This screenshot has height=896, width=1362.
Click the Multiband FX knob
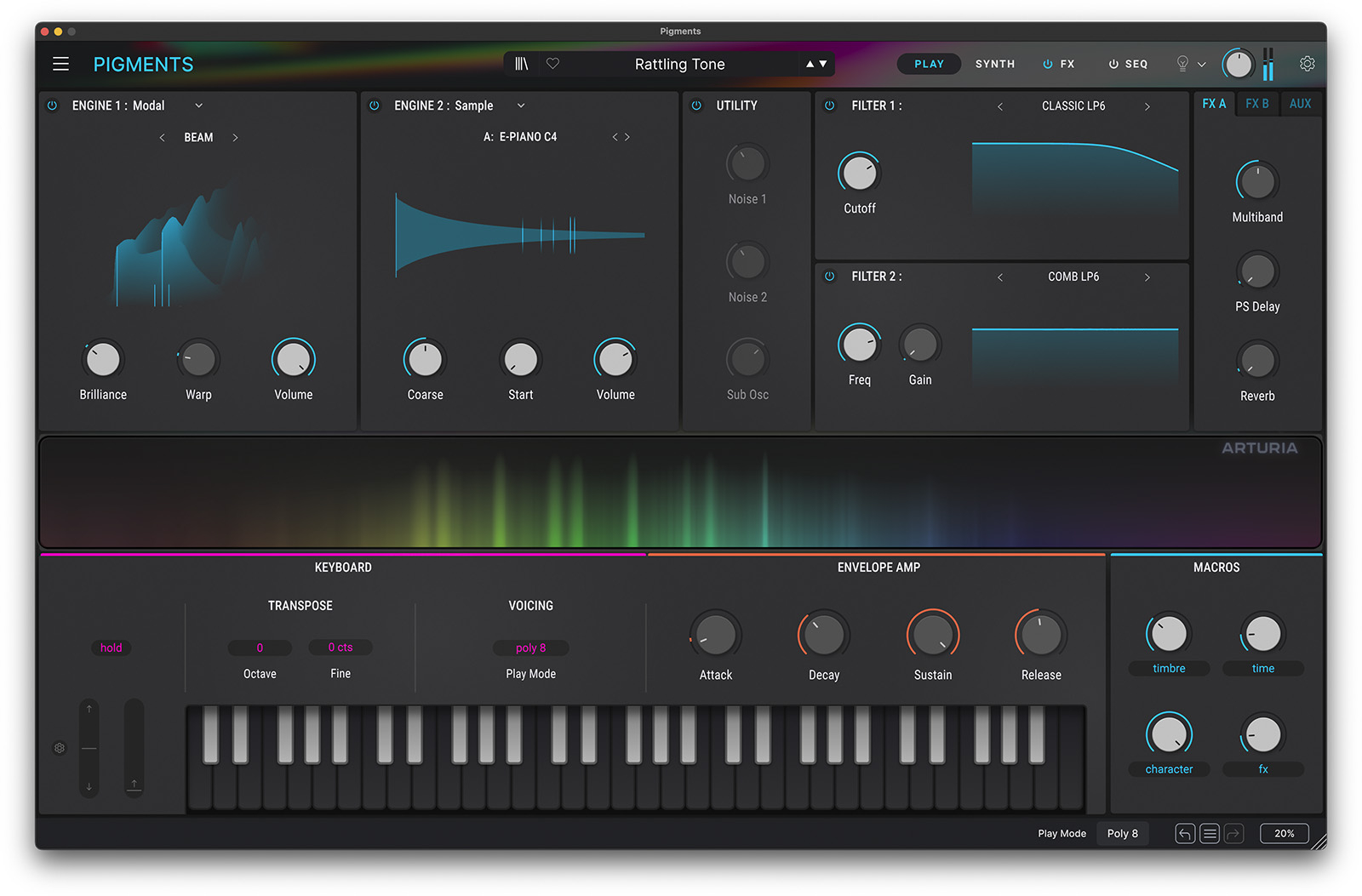click(1257, 181)
